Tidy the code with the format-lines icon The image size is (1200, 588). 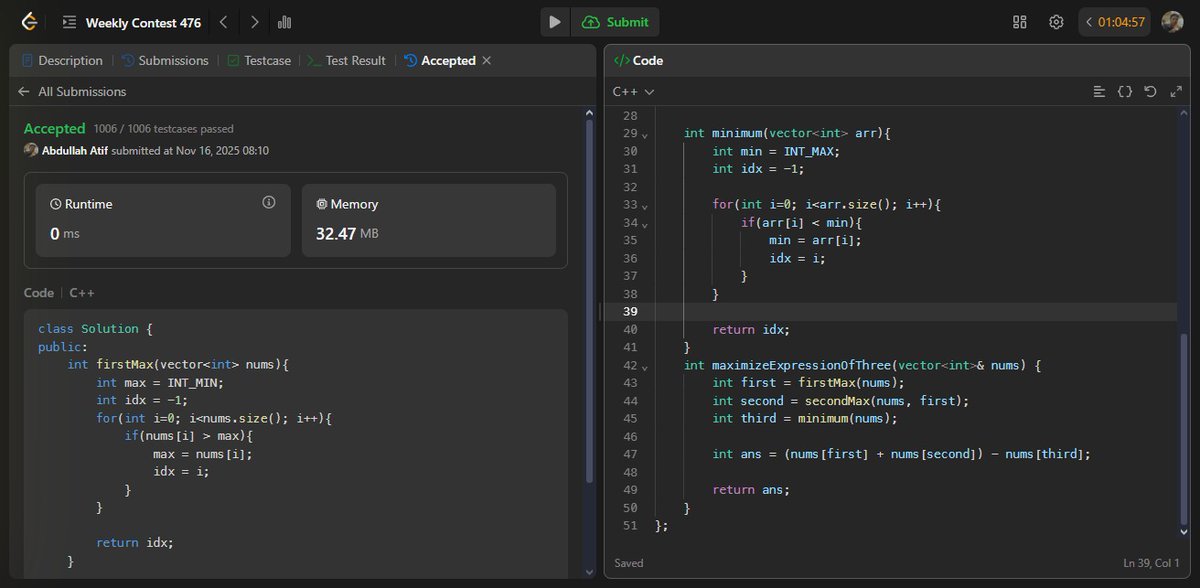pyautogui.click(x=1100, y=91)
